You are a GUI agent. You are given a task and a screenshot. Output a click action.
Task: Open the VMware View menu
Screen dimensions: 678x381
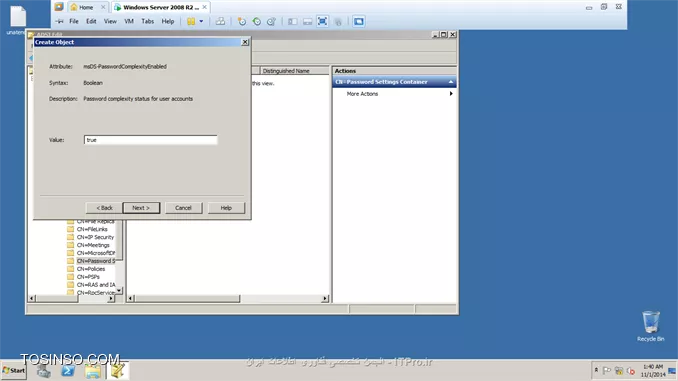click(x=110, y=21)
